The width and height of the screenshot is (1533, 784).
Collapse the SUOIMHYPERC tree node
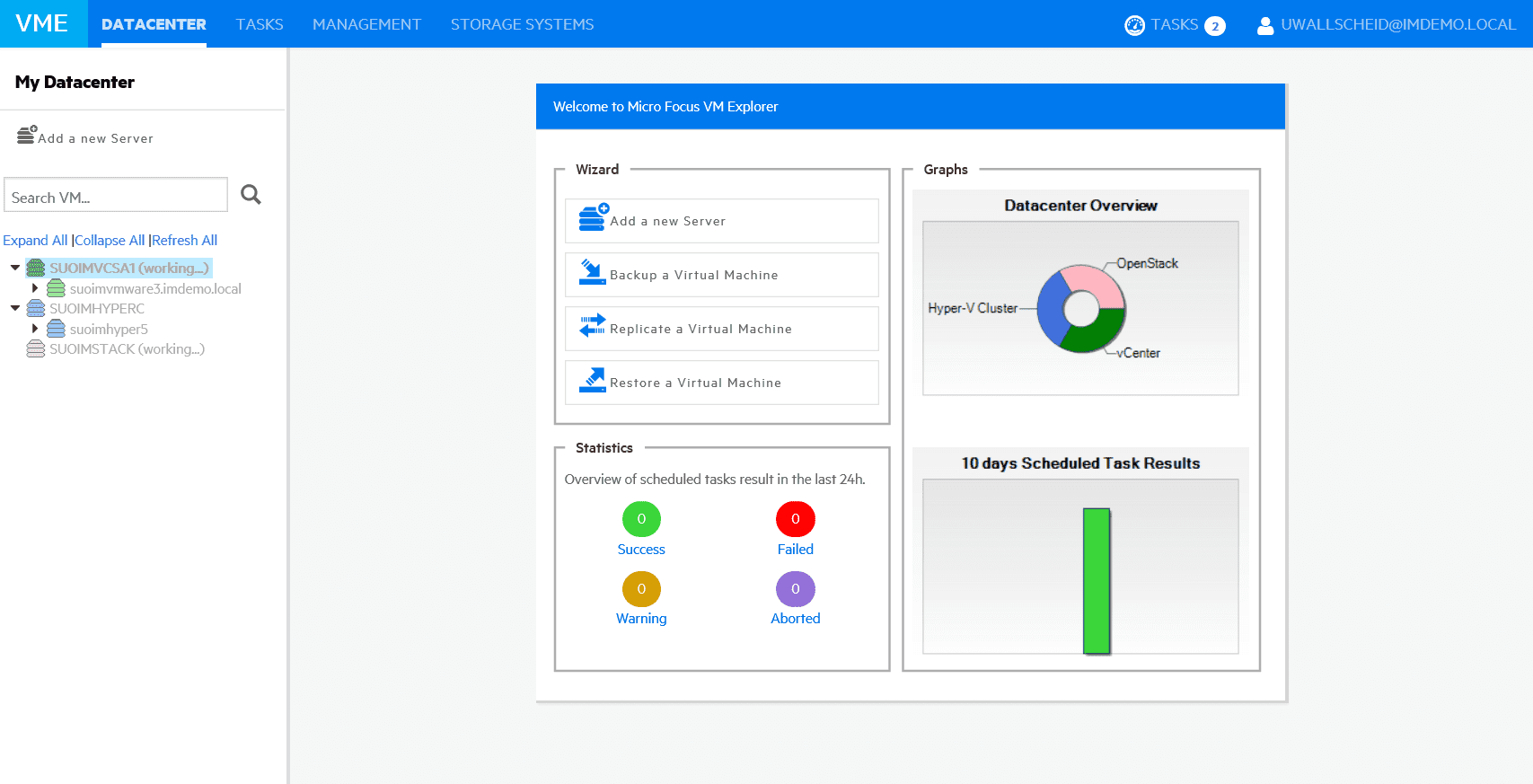point(15,308)
